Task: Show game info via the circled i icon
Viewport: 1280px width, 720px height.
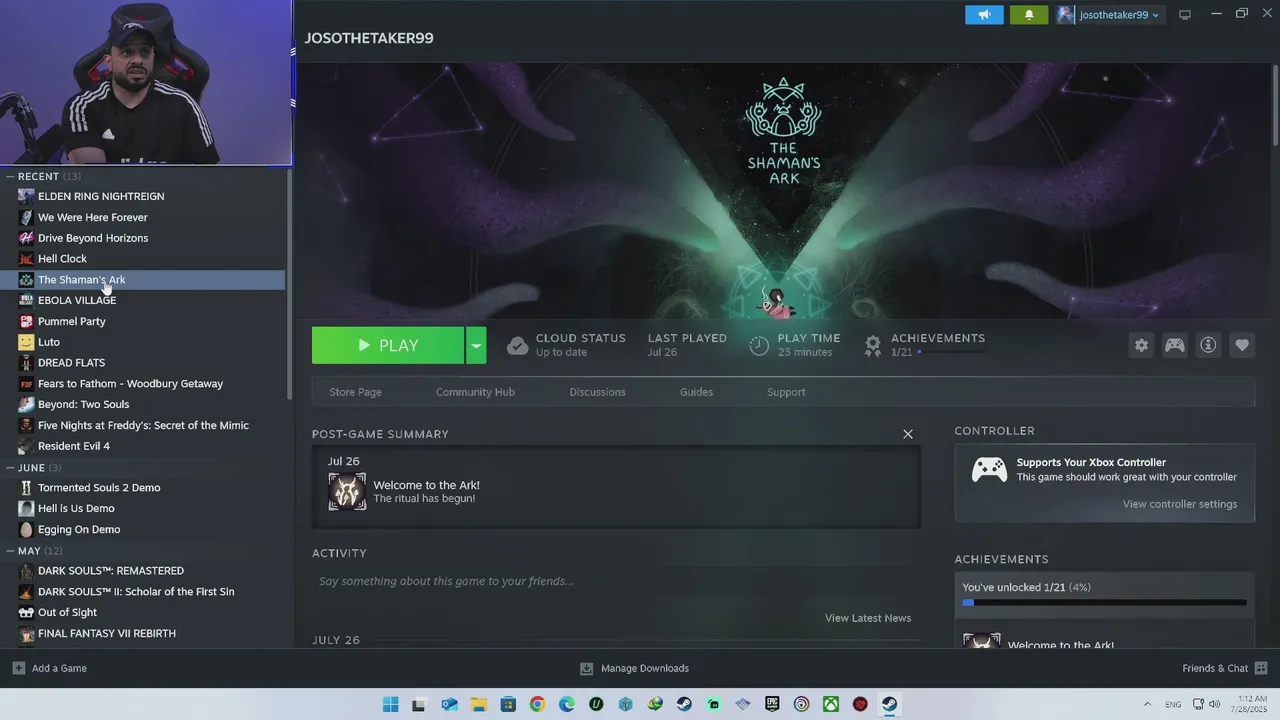Action: pos(1208,345)
